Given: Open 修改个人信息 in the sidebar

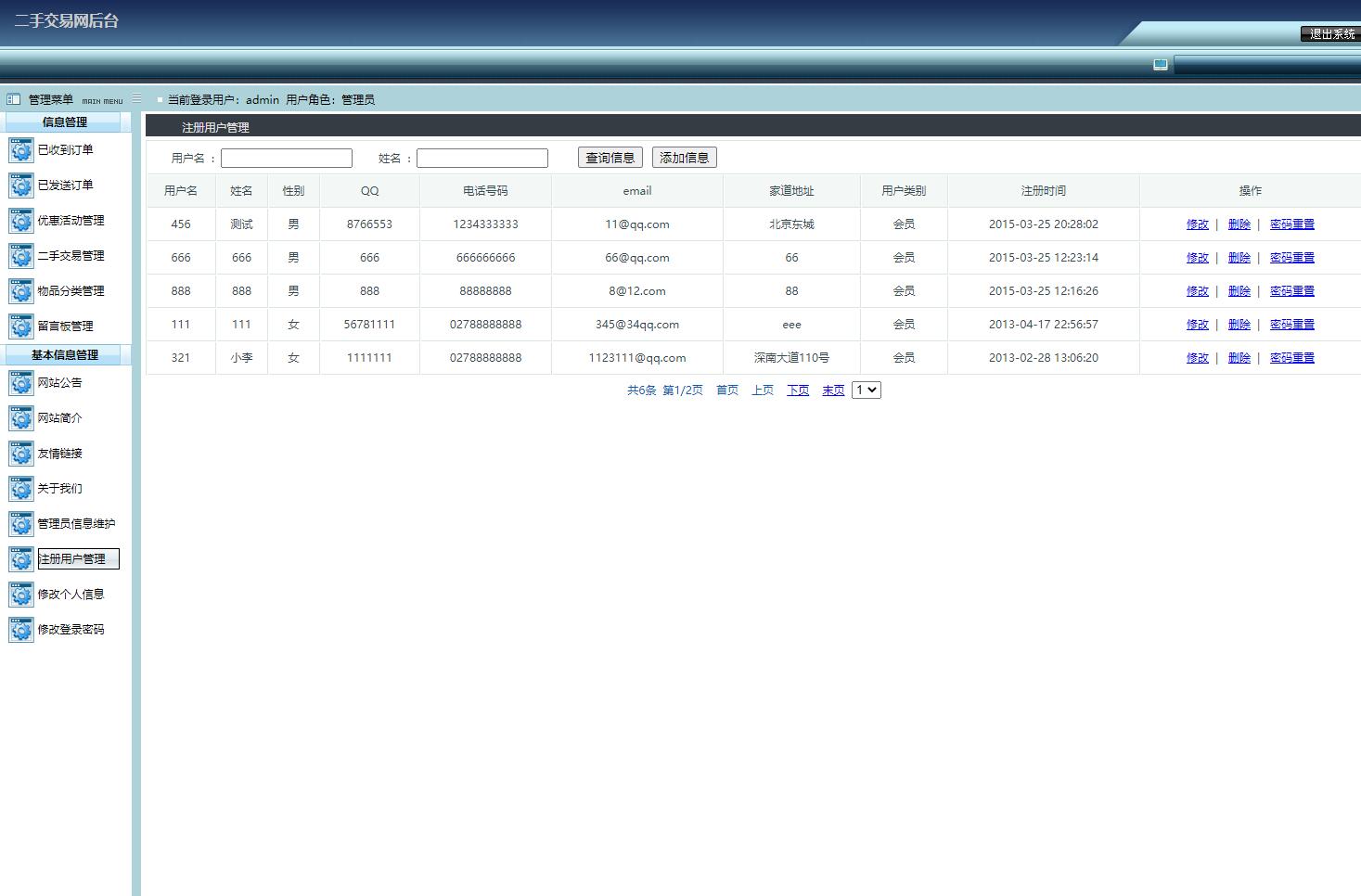Looking at the screenshot, I should (71, 594).
